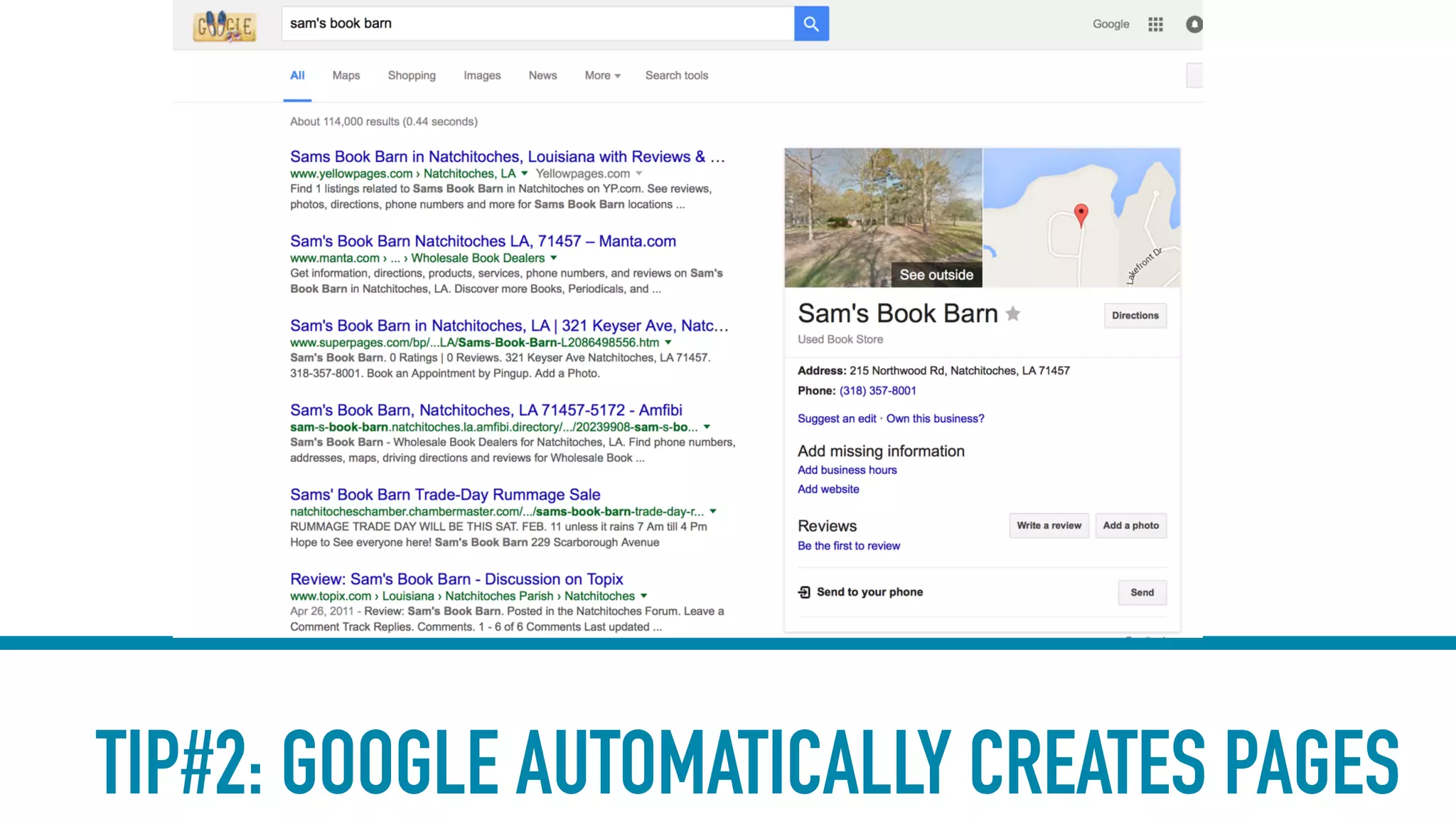1456x819 pixels.
Task: Click Add business hours
Action: (847, 470)
